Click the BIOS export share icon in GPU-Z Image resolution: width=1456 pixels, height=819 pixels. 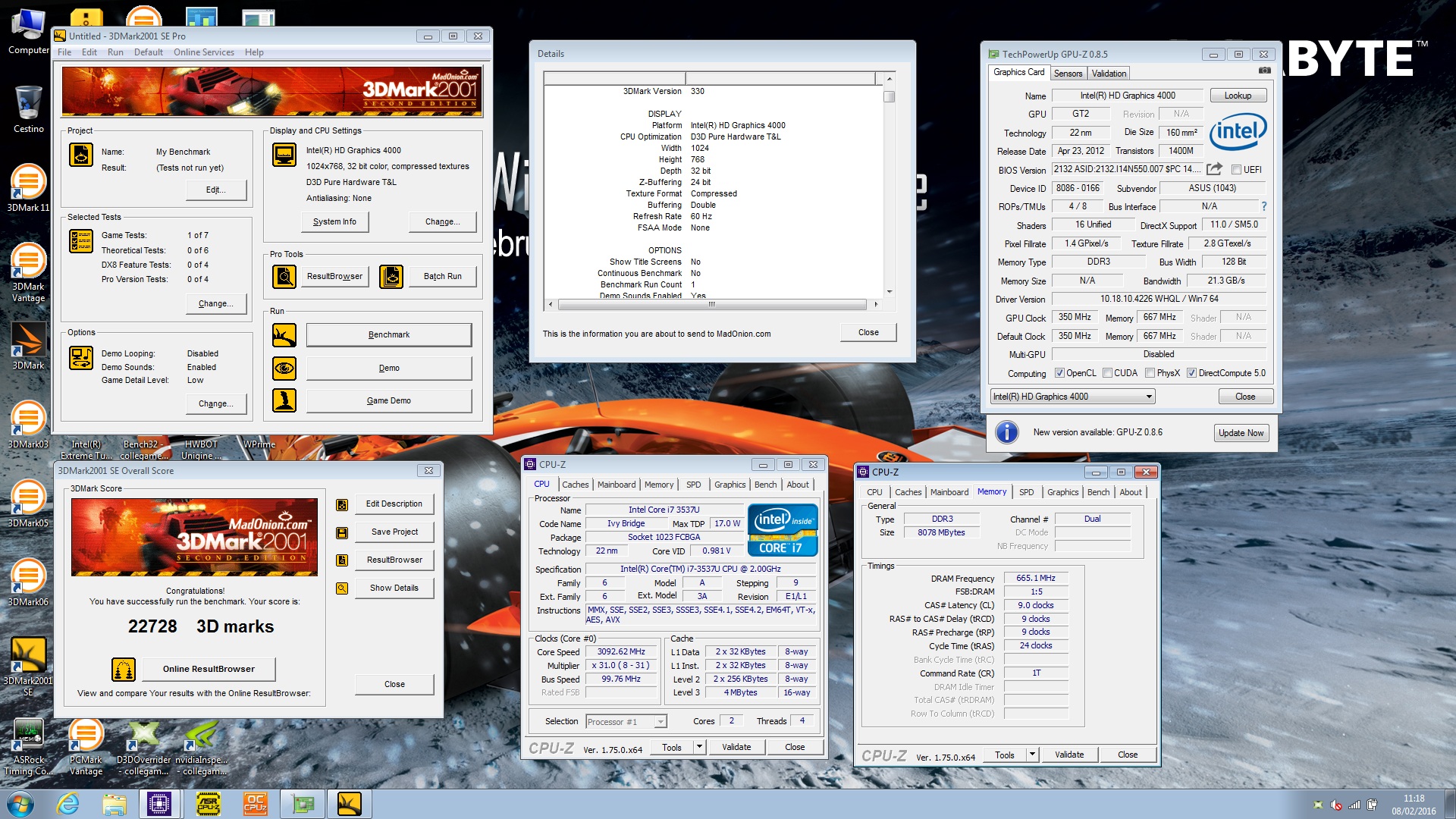pyautogui.click(x=1214, y=169)
